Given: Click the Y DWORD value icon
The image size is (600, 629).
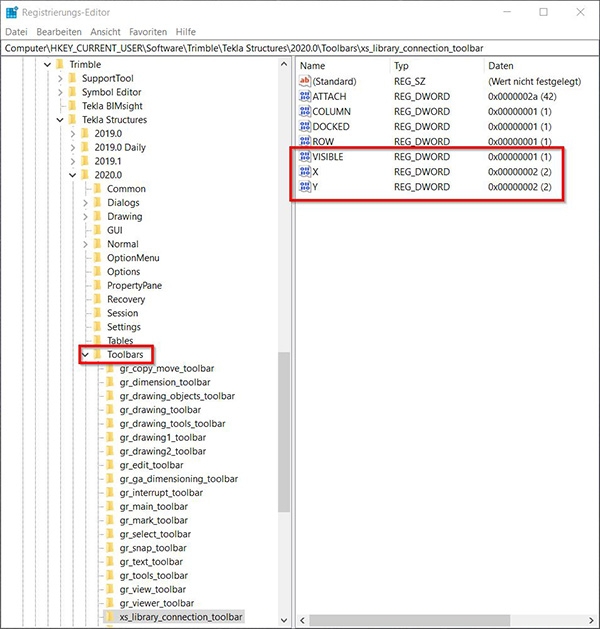Looking at the screenshot, I should click(x=305, y=187).
